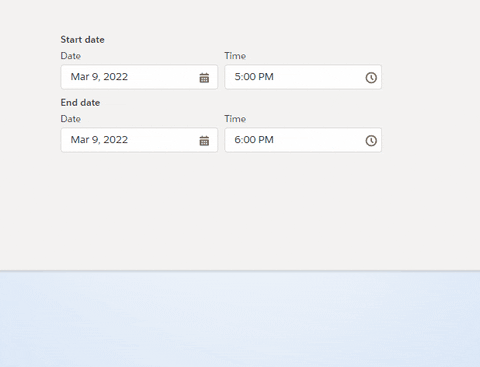The width and height of the screenshot is (480, 367).
Task: Focus the Start date Date input field
Action: tap(139, 77)
